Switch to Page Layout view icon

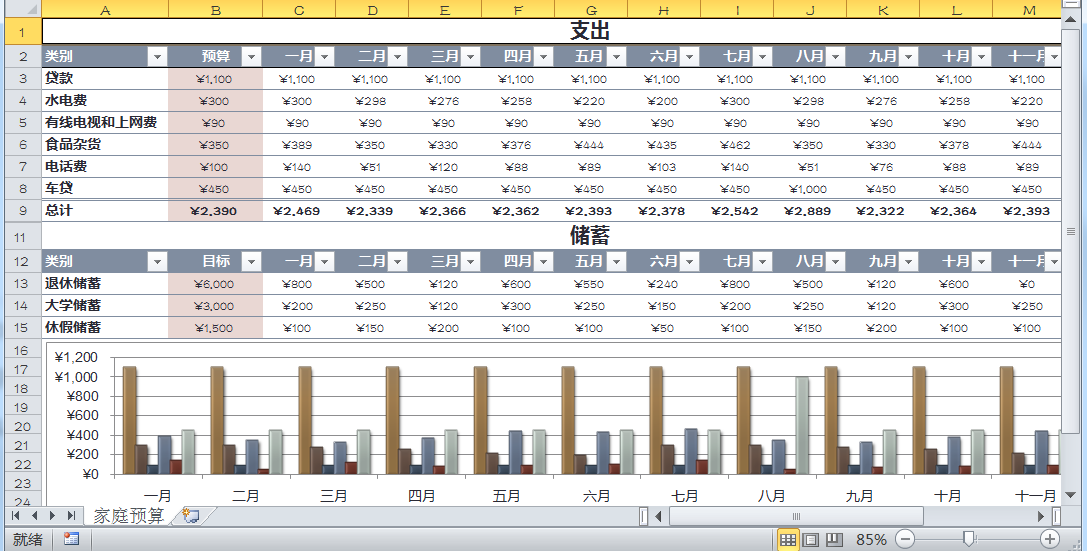click(x=811, y=539)
